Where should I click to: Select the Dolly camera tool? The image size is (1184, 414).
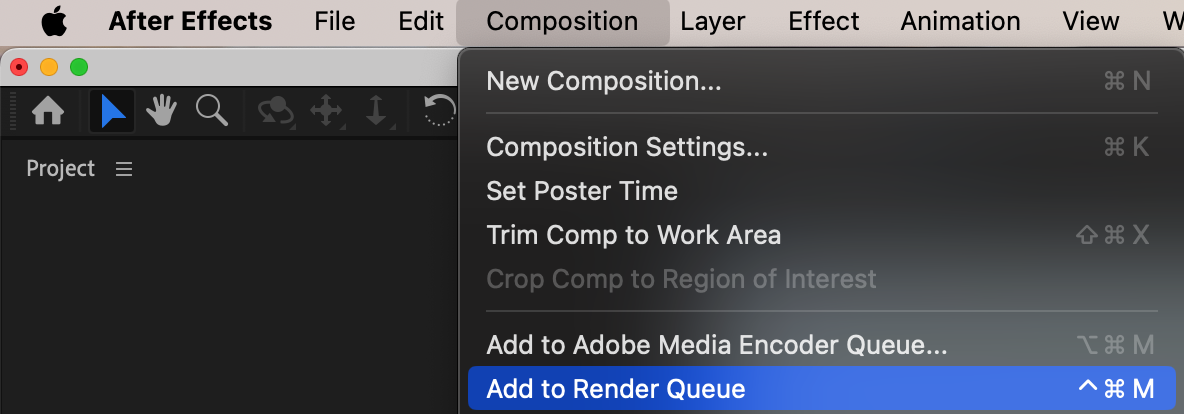point(376,111)
